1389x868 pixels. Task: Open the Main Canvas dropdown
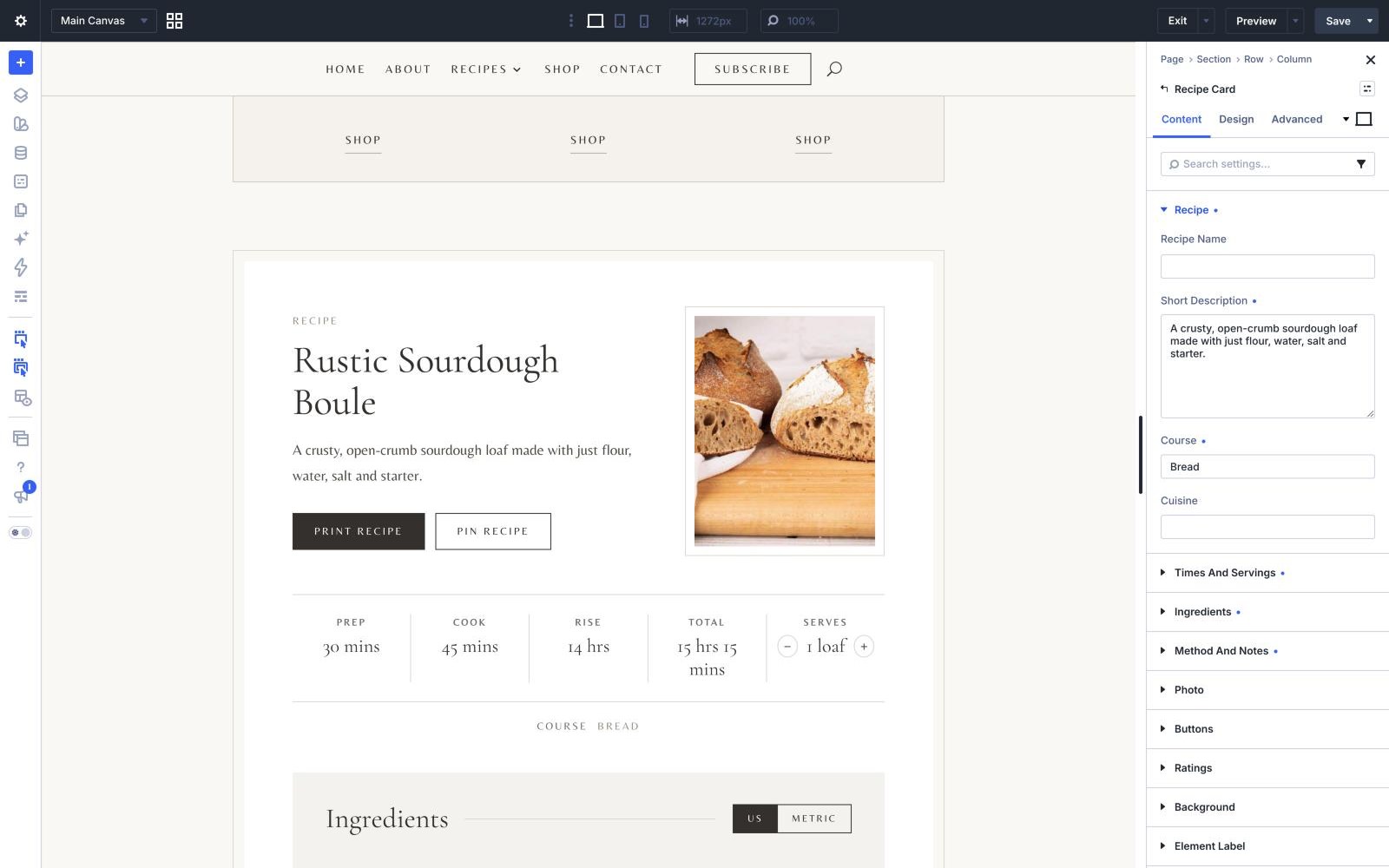pyautogui.click(x=104, y=21)
